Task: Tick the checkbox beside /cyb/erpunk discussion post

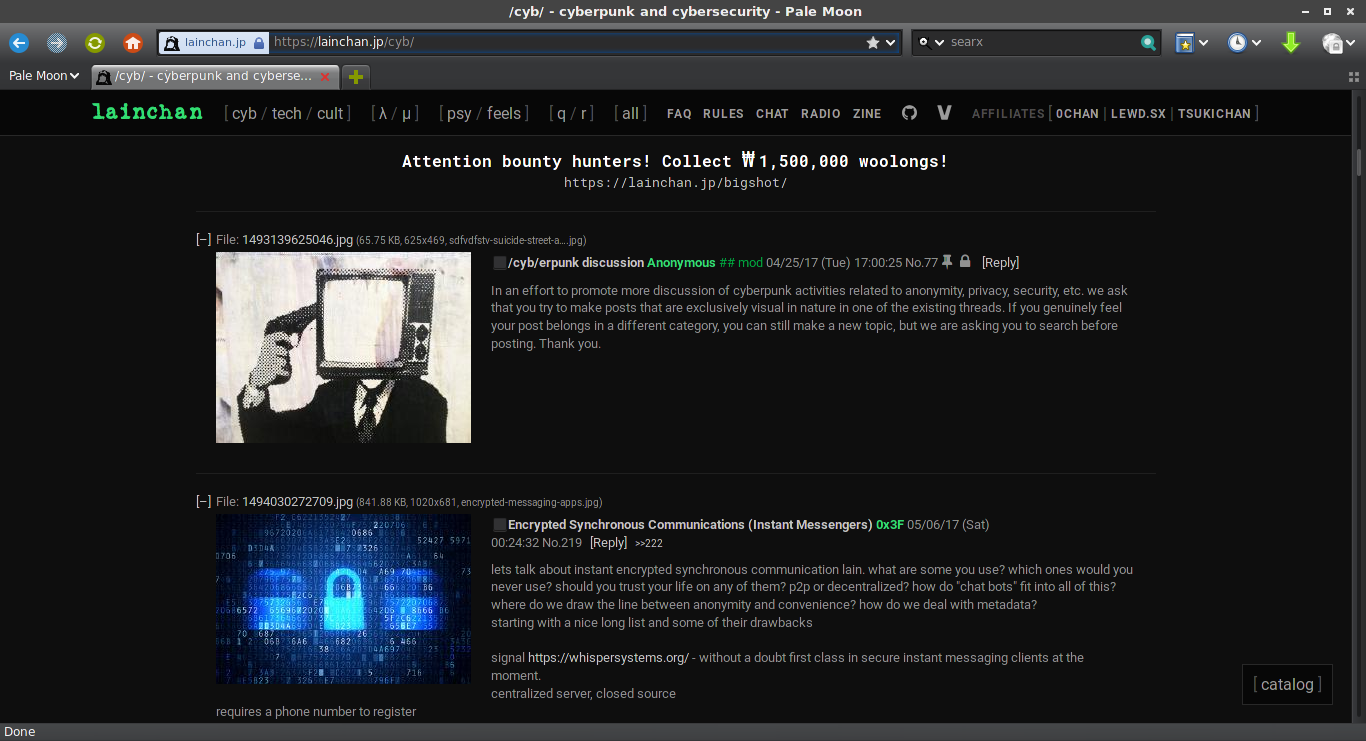Action: 499,263
